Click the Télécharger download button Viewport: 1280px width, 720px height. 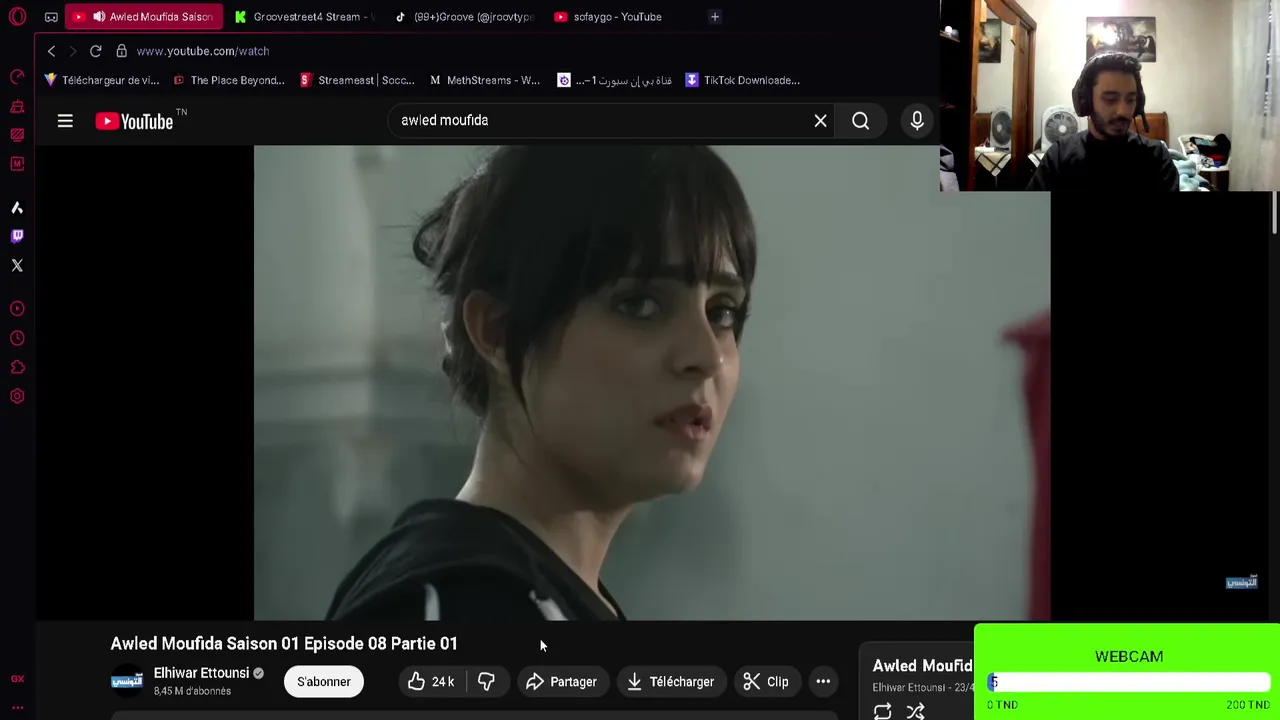[x=670, y=682]
